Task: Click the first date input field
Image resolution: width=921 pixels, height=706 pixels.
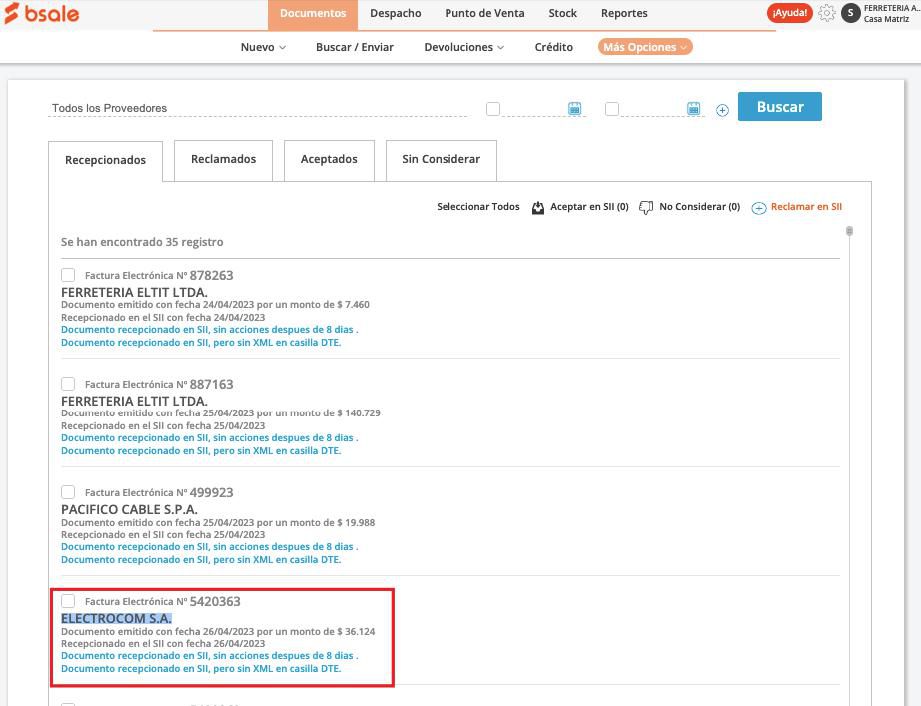Action: pos(533,109)
